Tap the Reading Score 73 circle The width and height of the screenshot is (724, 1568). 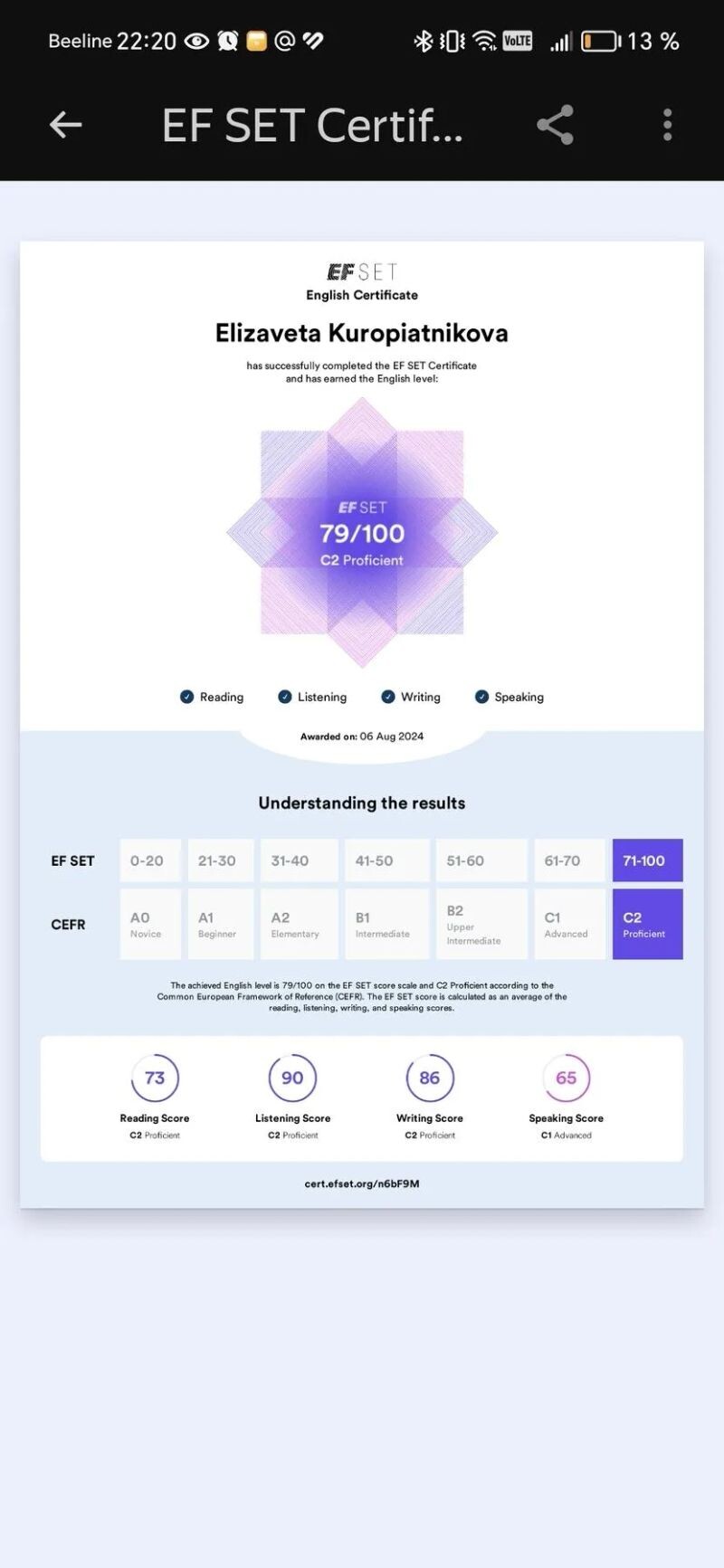155,1078
